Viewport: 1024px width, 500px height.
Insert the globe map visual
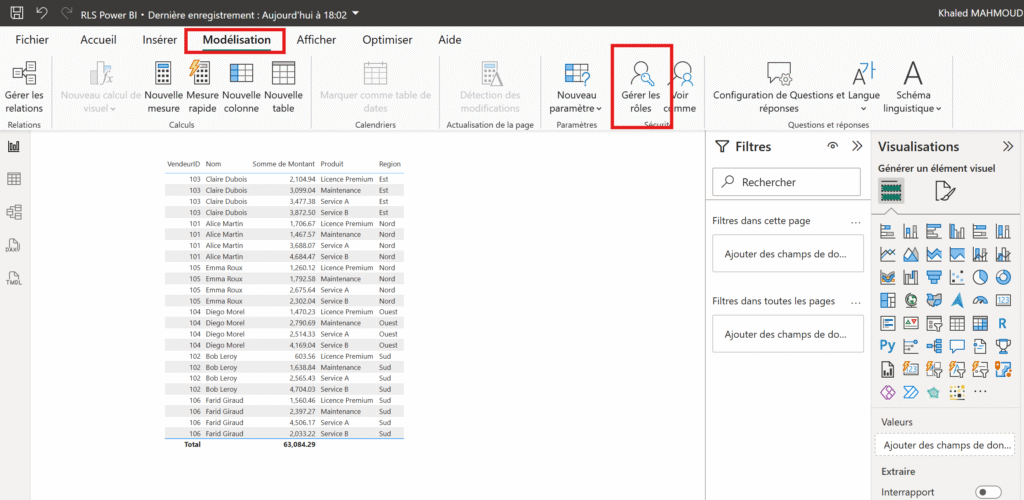click(910, 300)
